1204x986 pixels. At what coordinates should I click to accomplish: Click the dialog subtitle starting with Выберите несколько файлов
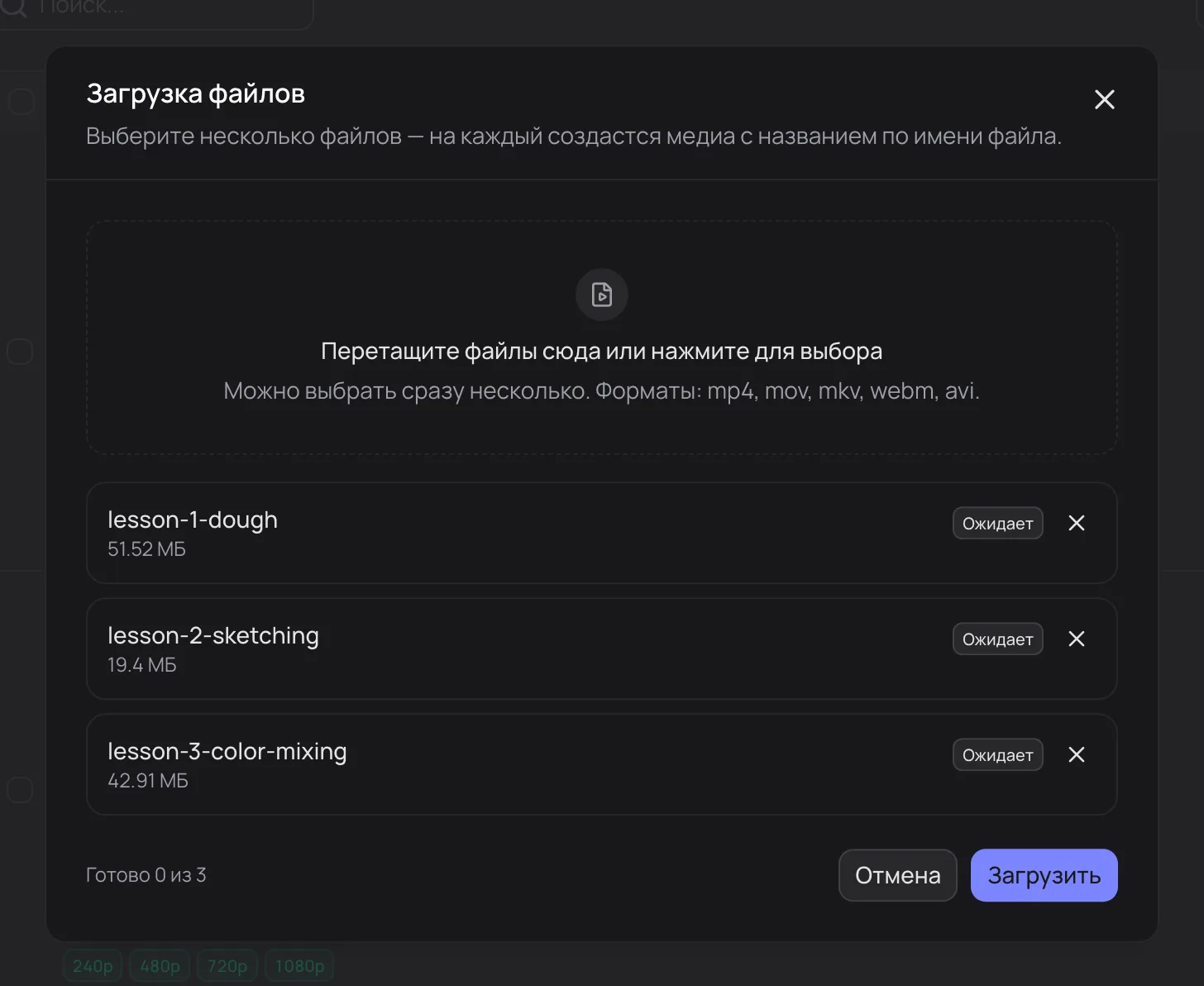tap(574, 136)
